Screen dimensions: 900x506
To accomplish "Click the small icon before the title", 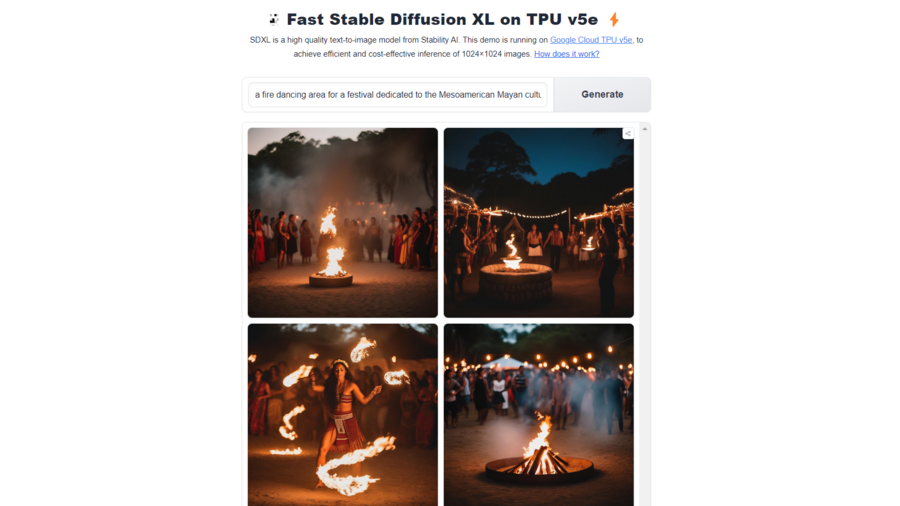I will pyautogui.click(x=274, y=20).
